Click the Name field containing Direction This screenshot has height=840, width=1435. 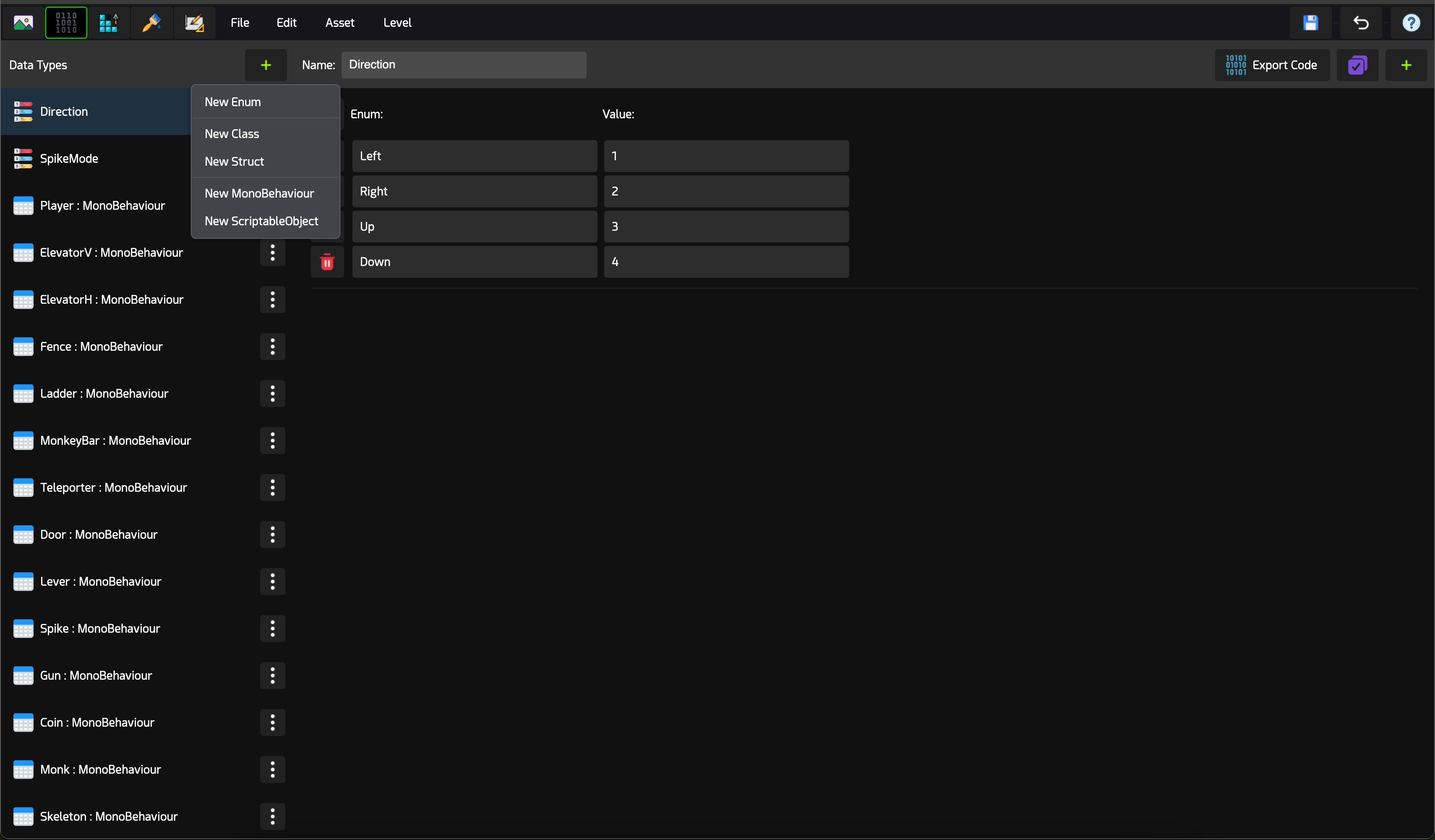463,65
